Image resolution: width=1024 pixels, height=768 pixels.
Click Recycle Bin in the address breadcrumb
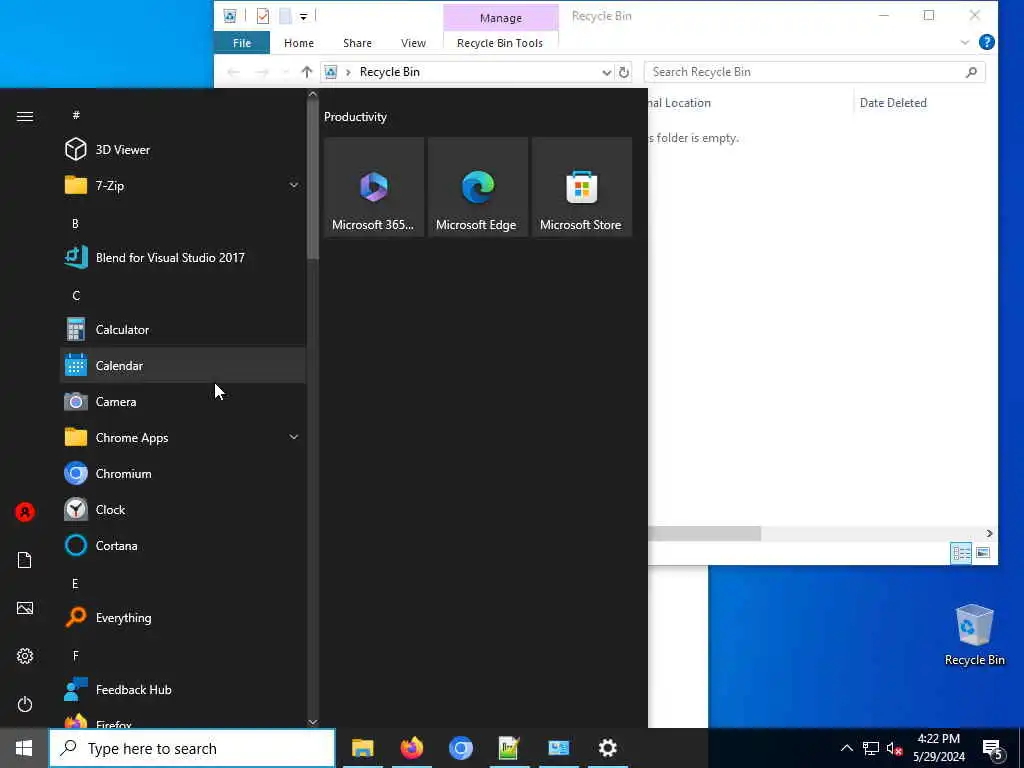[x=390, y=72]
